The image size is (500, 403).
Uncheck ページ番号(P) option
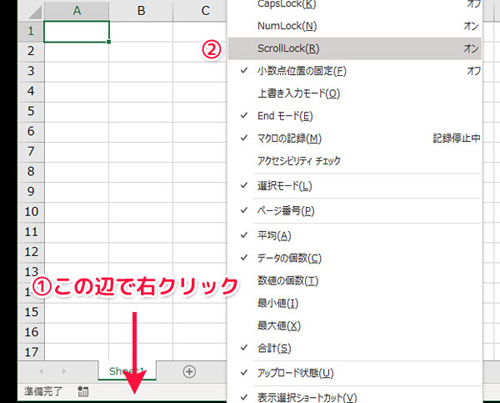pos(354,211)
